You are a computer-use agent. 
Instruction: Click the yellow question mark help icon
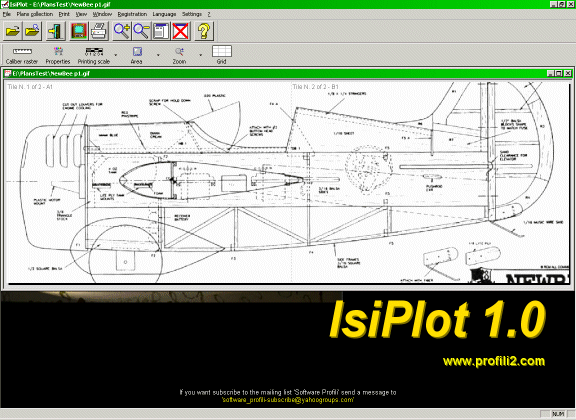(204, 31)
